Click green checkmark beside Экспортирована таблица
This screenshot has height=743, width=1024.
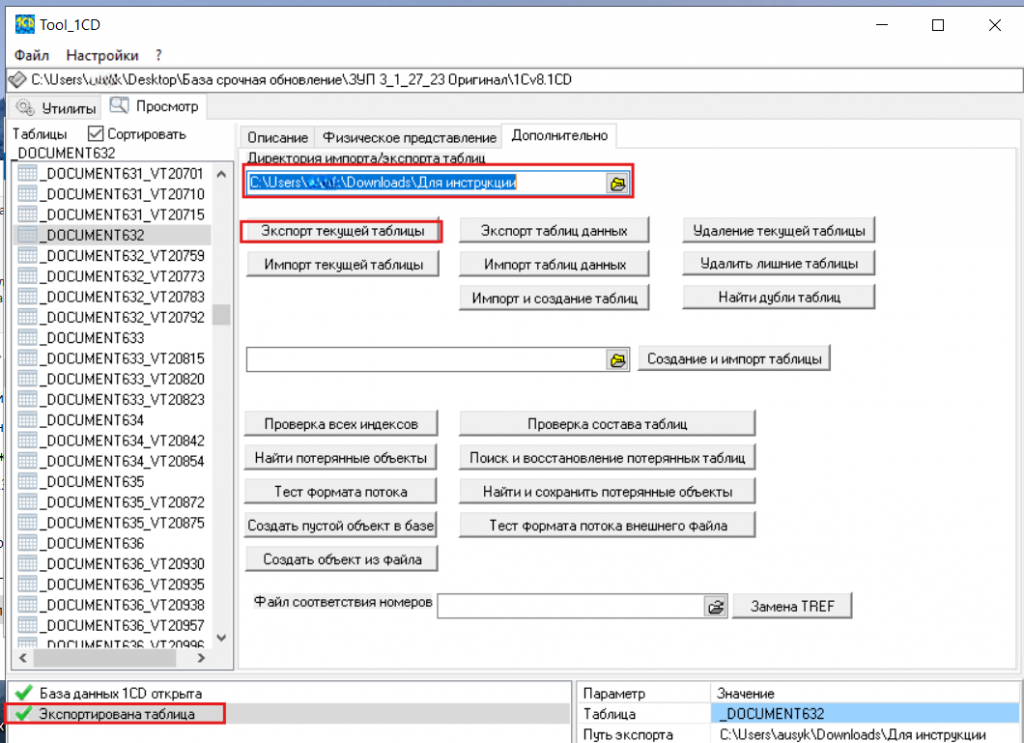(x=24, y=714)
